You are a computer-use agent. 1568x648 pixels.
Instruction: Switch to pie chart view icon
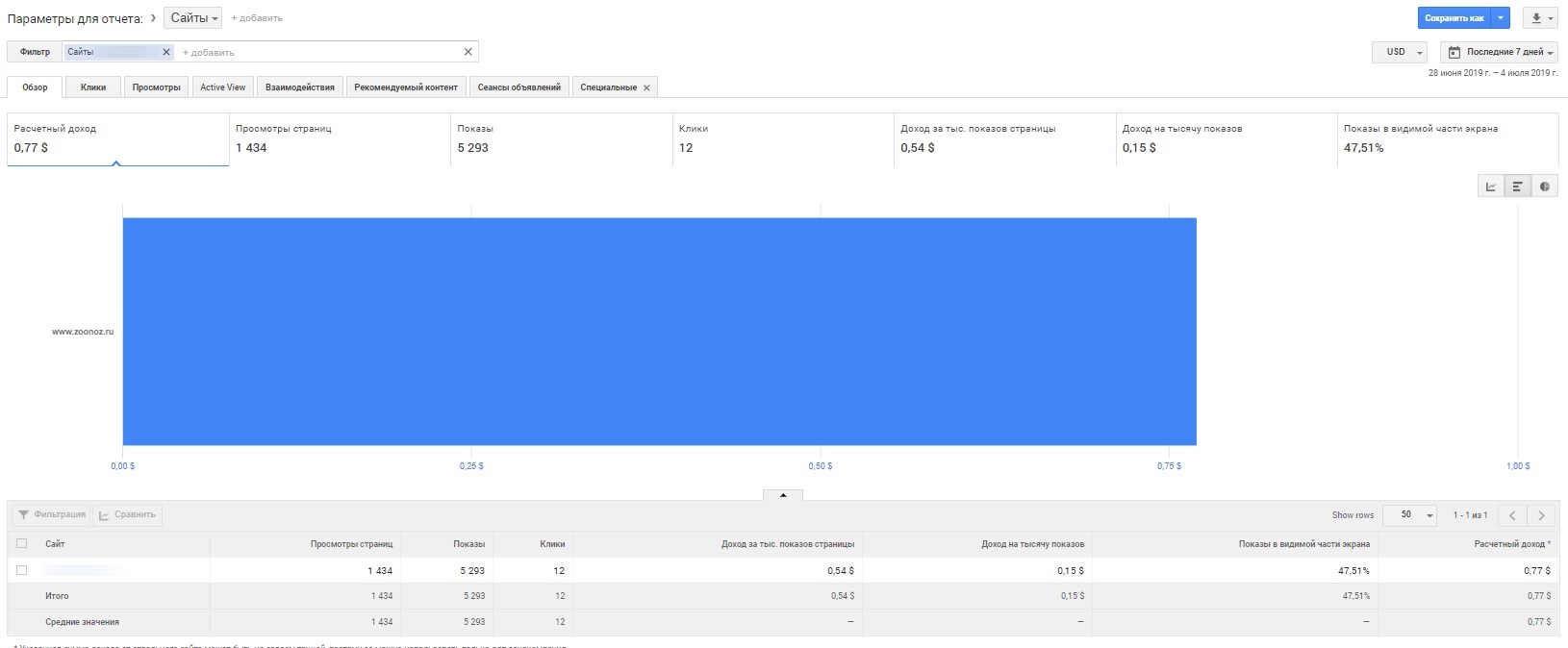(x=1544, y=187)
